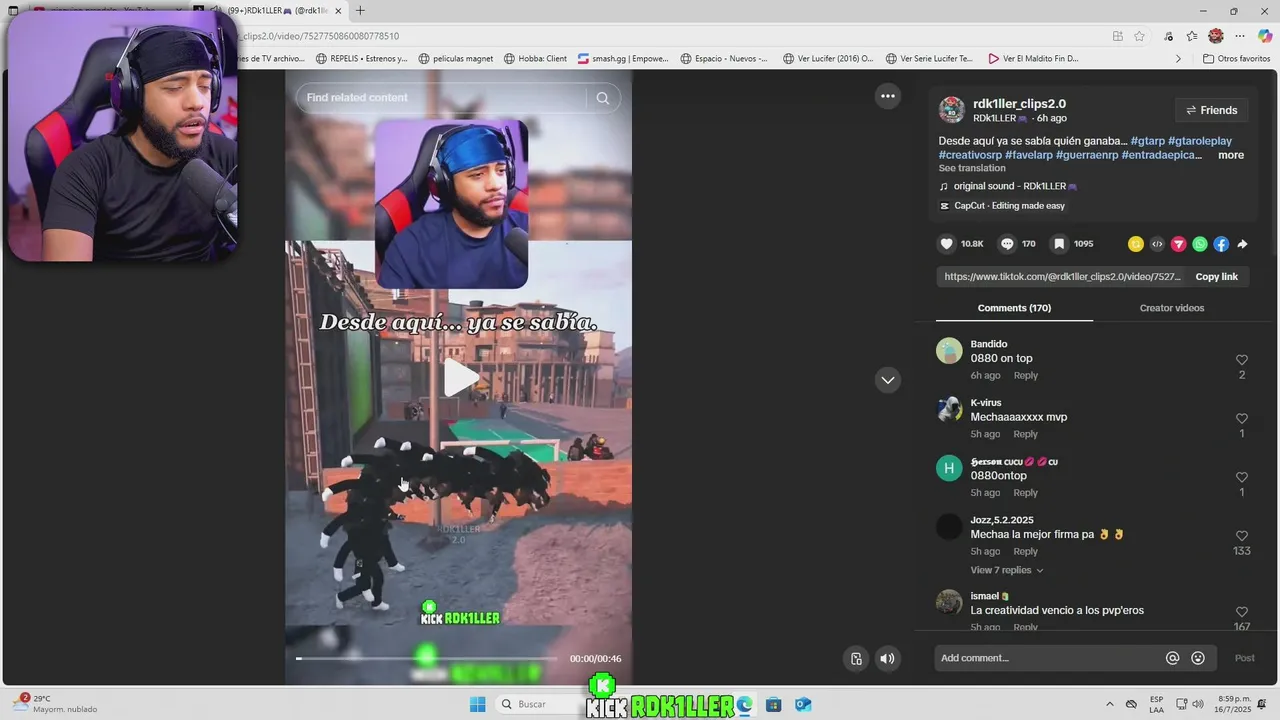Like Jozz comment with 133 likes
The height and width of the screenshot is (720, 1280).
[1242, 536]
